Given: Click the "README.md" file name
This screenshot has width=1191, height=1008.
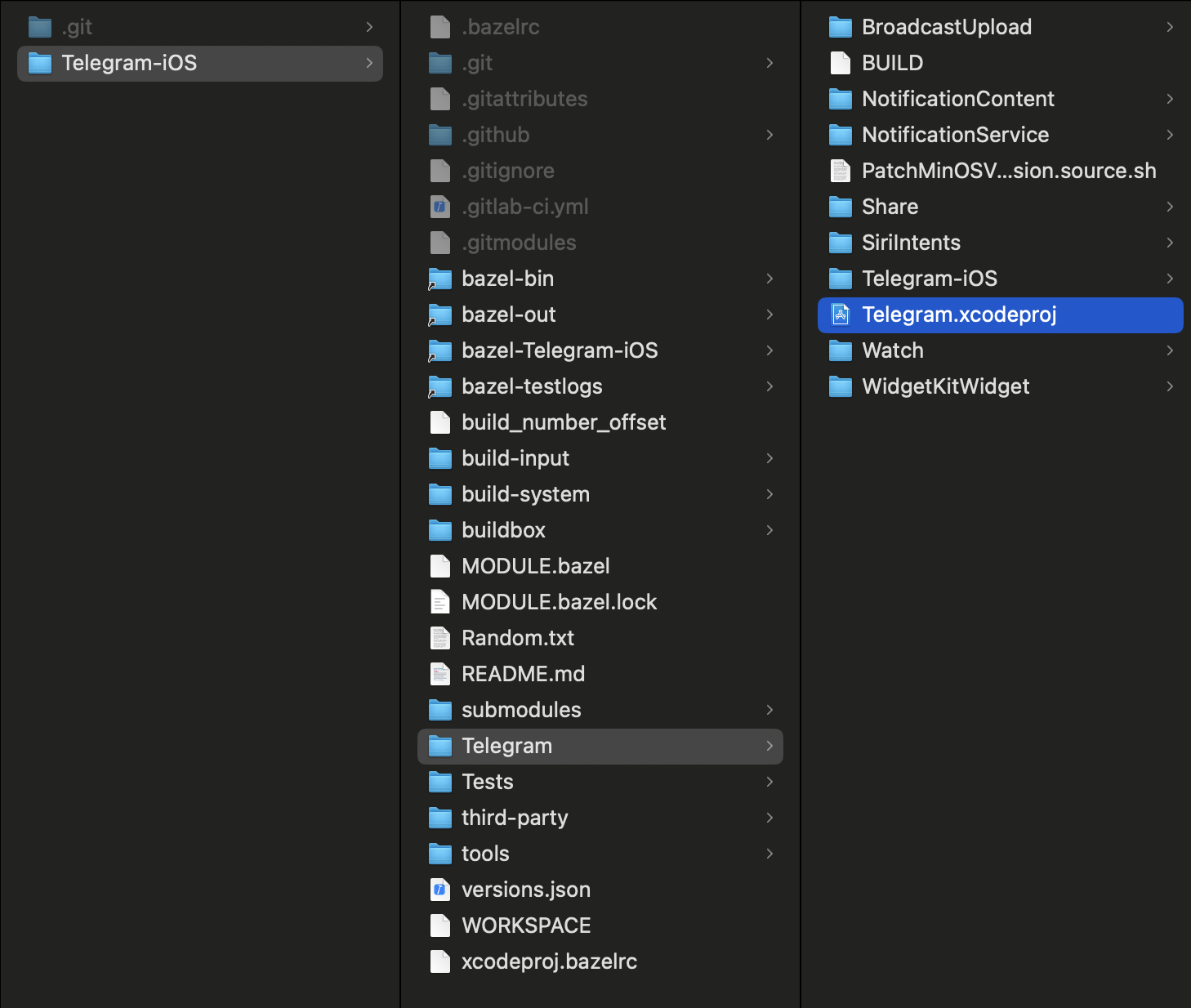Looking at the screenshot, I should (523, 674).
